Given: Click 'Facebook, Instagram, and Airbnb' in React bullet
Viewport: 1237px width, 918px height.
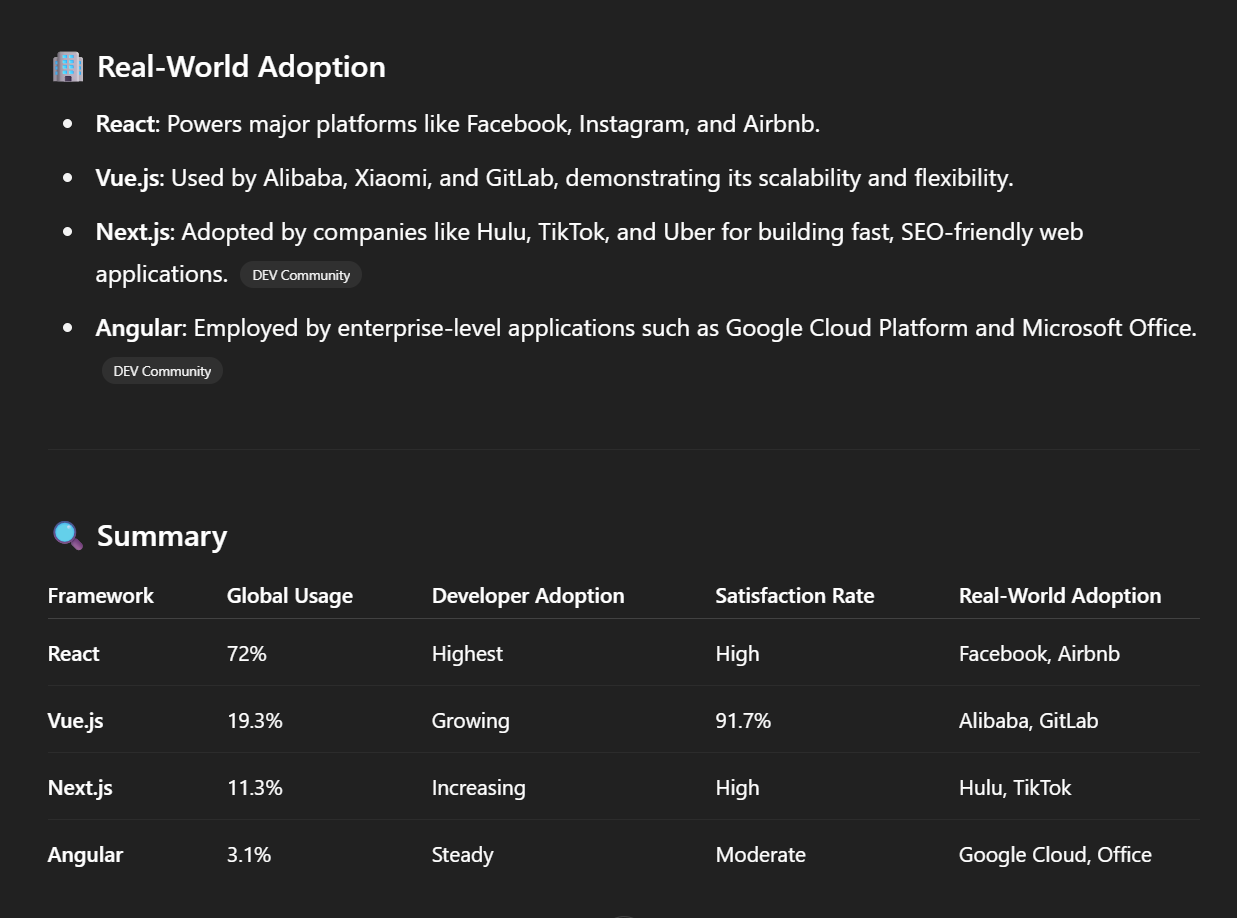Looking at the screenshot, I should (641, 124).
